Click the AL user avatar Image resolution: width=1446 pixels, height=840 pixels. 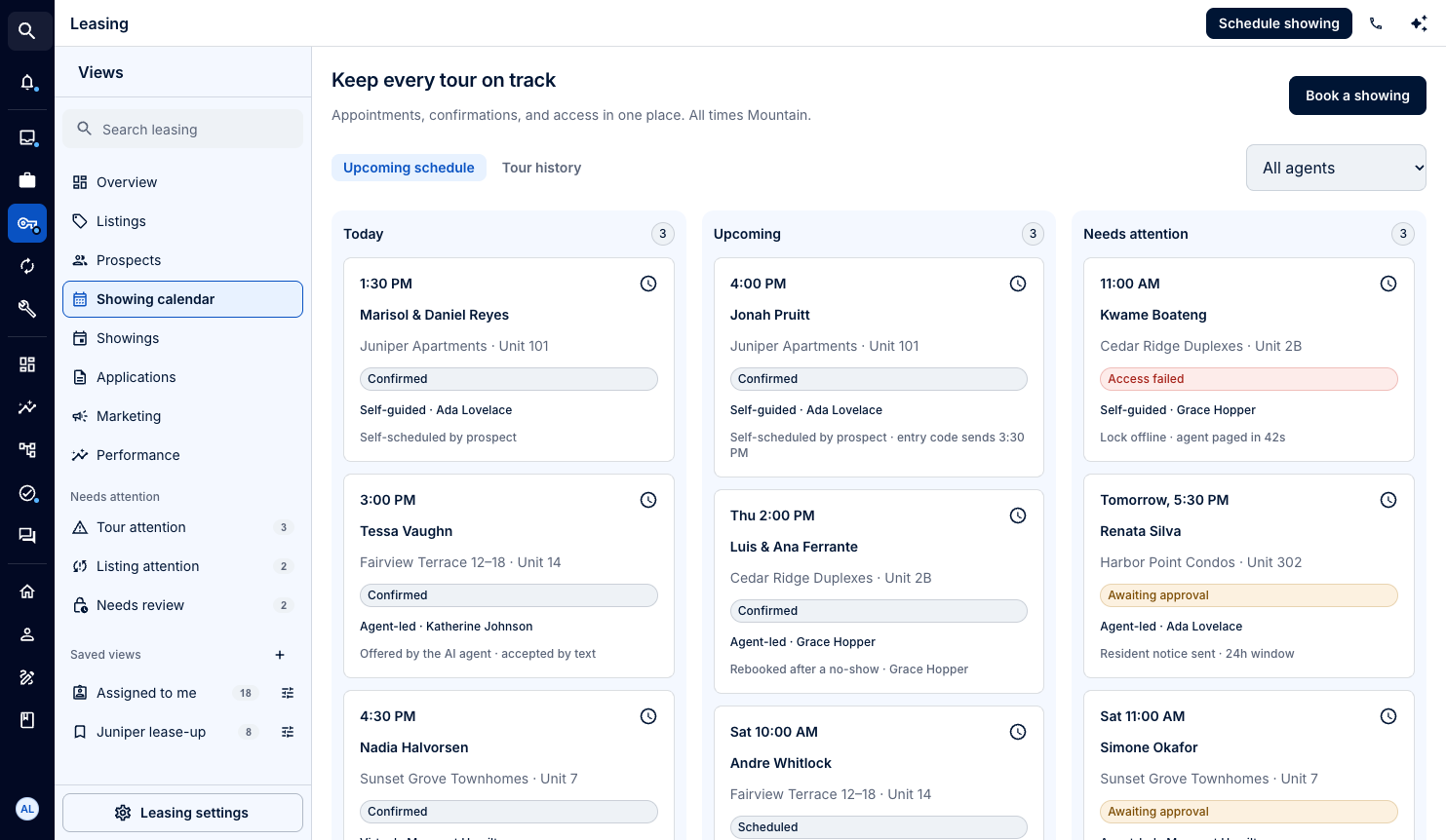tap(27, 809)
